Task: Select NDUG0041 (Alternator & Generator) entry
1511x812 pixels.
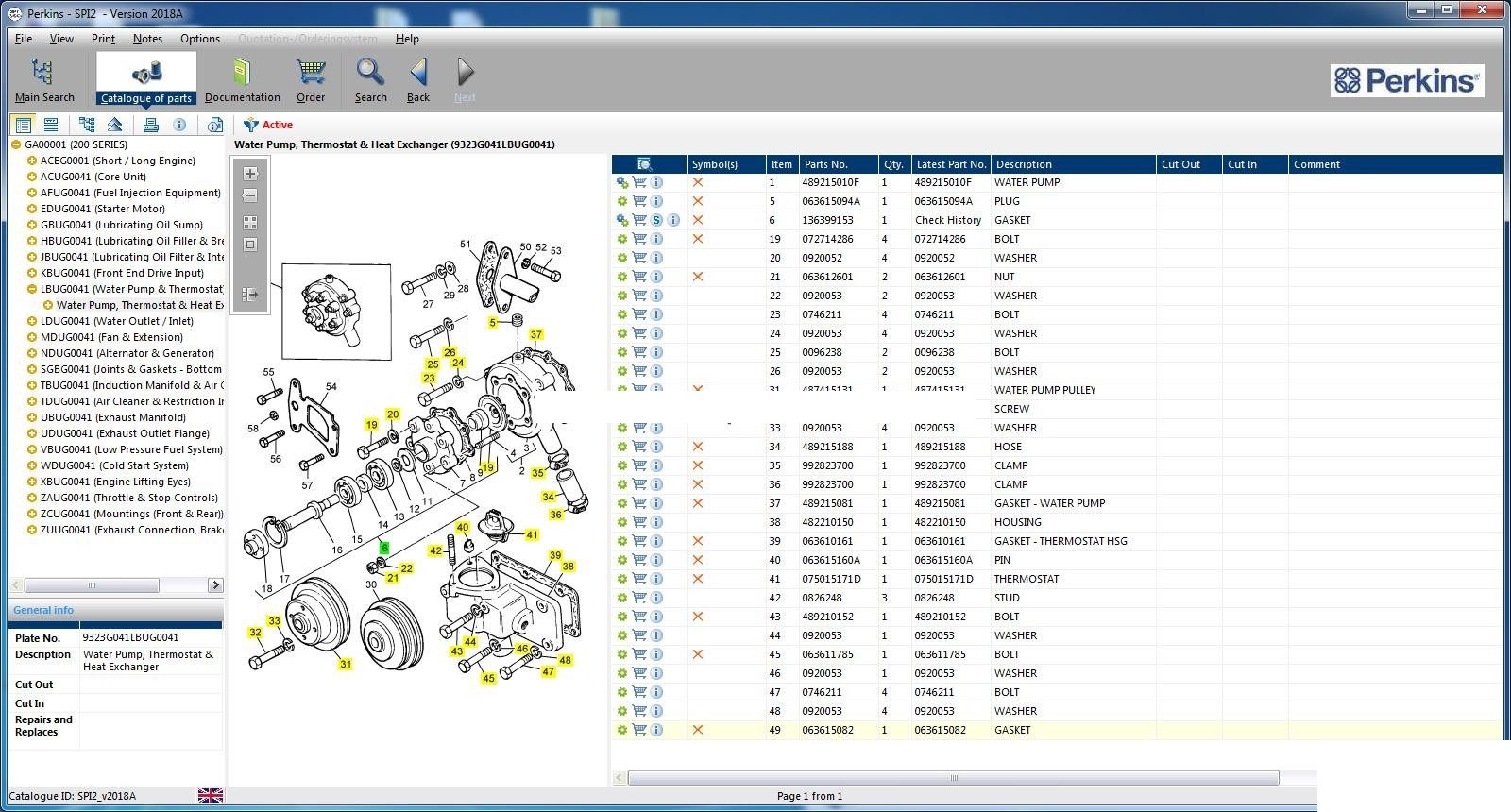Action: coord(127,353)
